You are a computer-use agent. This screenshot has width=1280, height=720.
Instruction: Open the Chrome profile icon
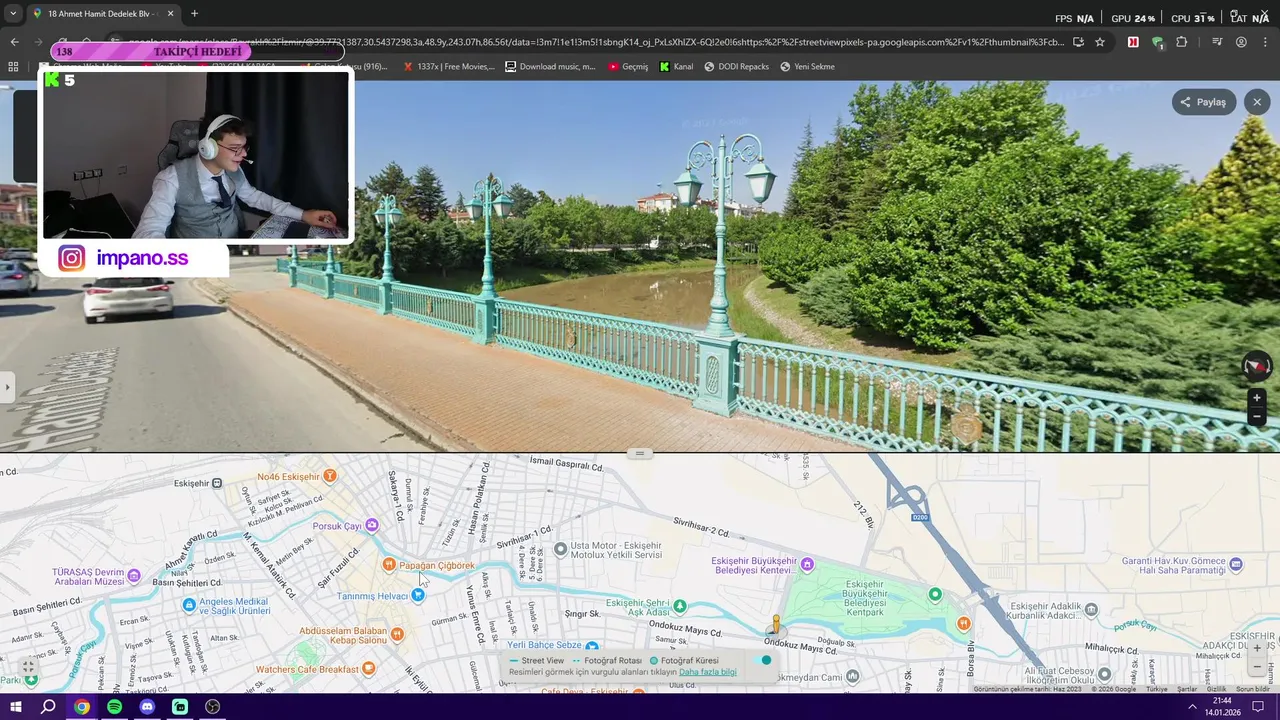[1241, 42]
